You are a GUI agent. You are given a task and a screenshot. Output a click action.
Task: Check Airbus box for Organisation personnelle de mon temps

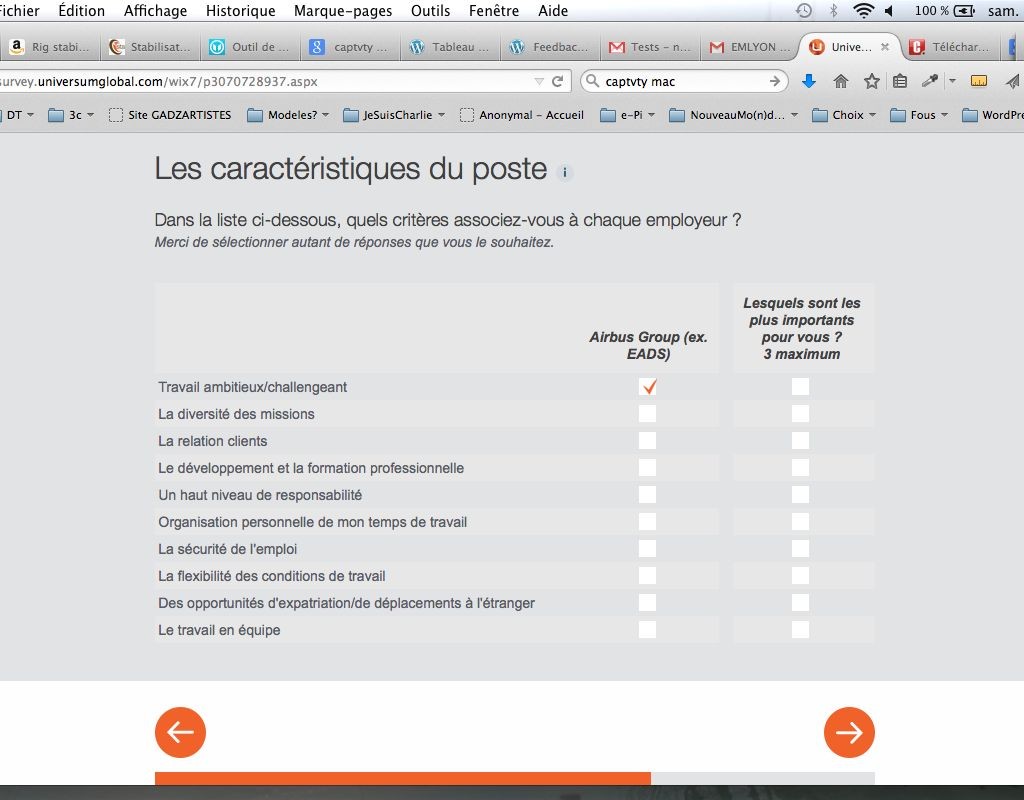click(647, 522)
